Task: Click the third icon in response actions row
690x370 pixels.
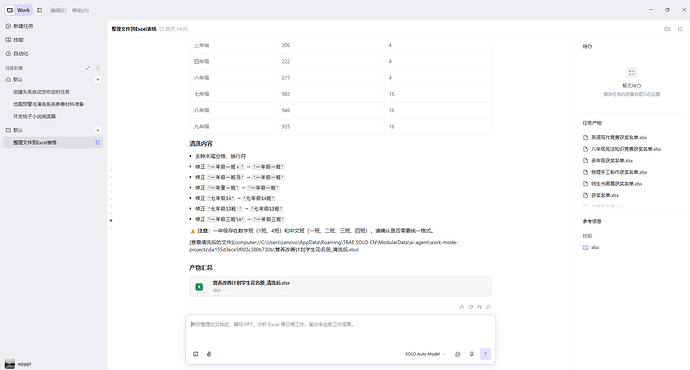Action: (x=479, y=307)
